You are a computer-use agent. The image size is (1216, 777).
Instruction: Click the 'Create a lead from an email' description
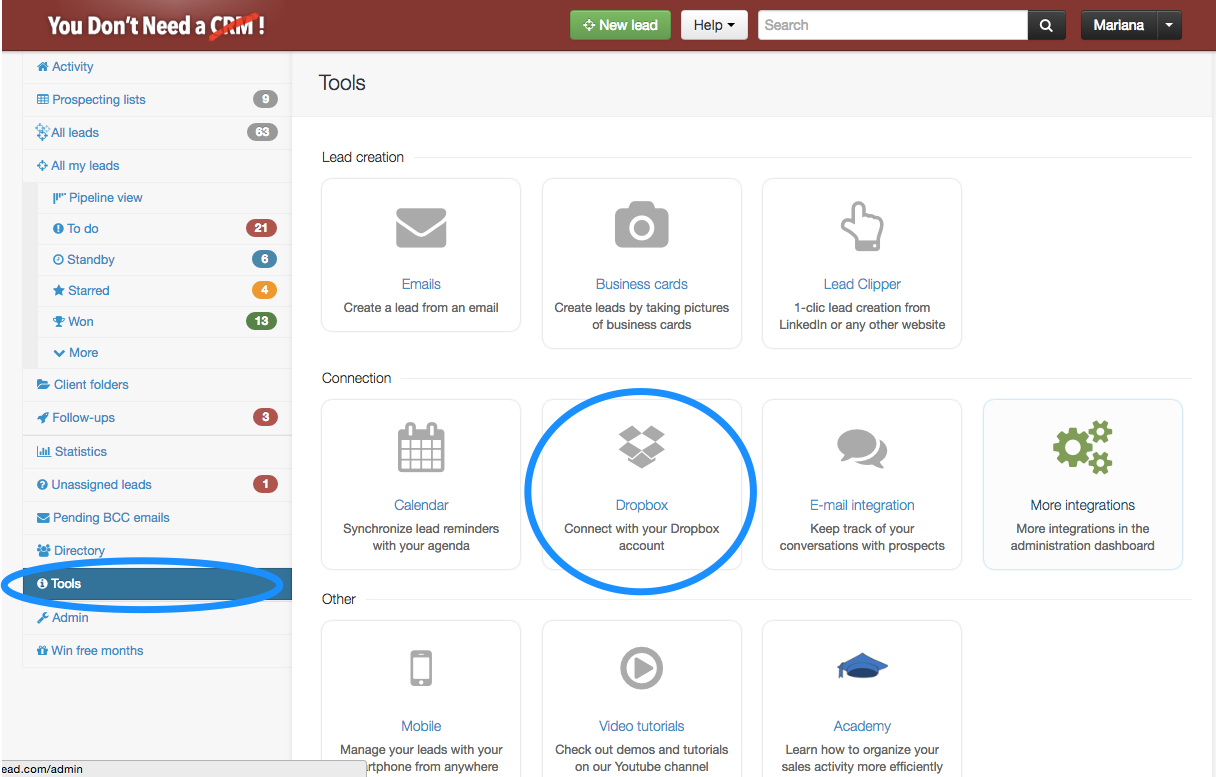coord(421,308)
